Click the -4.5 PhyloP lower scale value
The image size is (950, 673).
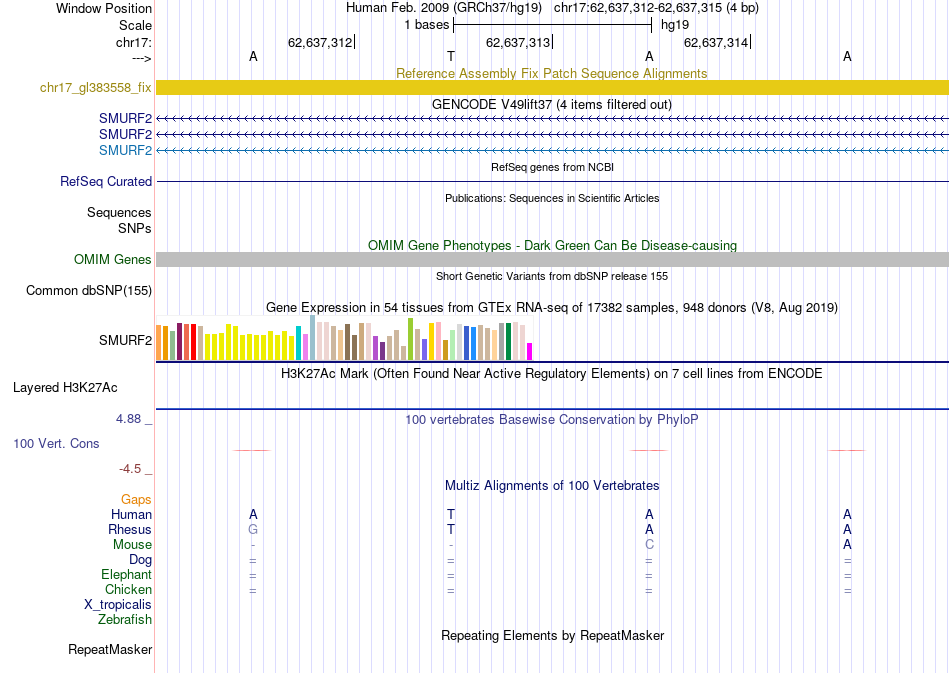(130, 469)
